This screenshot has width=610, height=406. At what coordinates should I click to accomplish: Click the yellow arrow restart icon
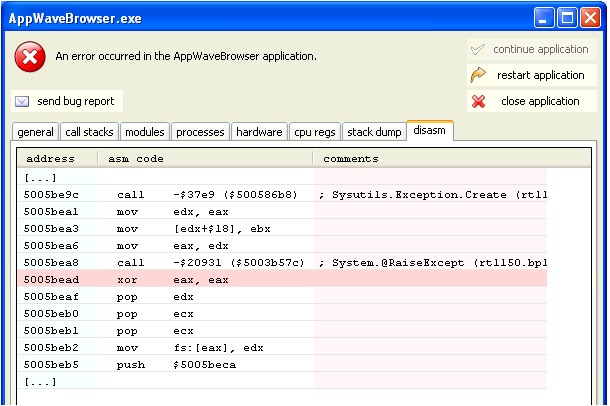[478, 75]
